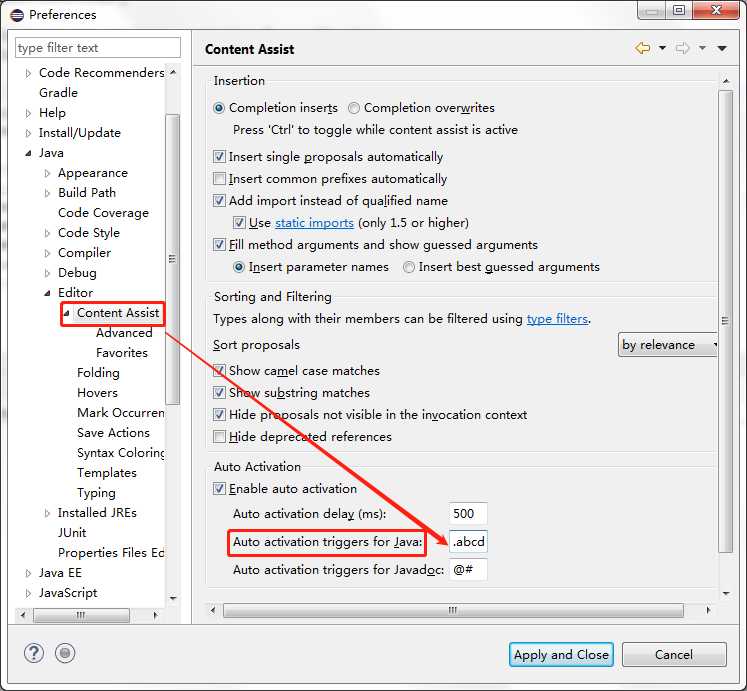The image size is (747, 691).
Task: Open the Syntax Coloring page
Action: 121,453
